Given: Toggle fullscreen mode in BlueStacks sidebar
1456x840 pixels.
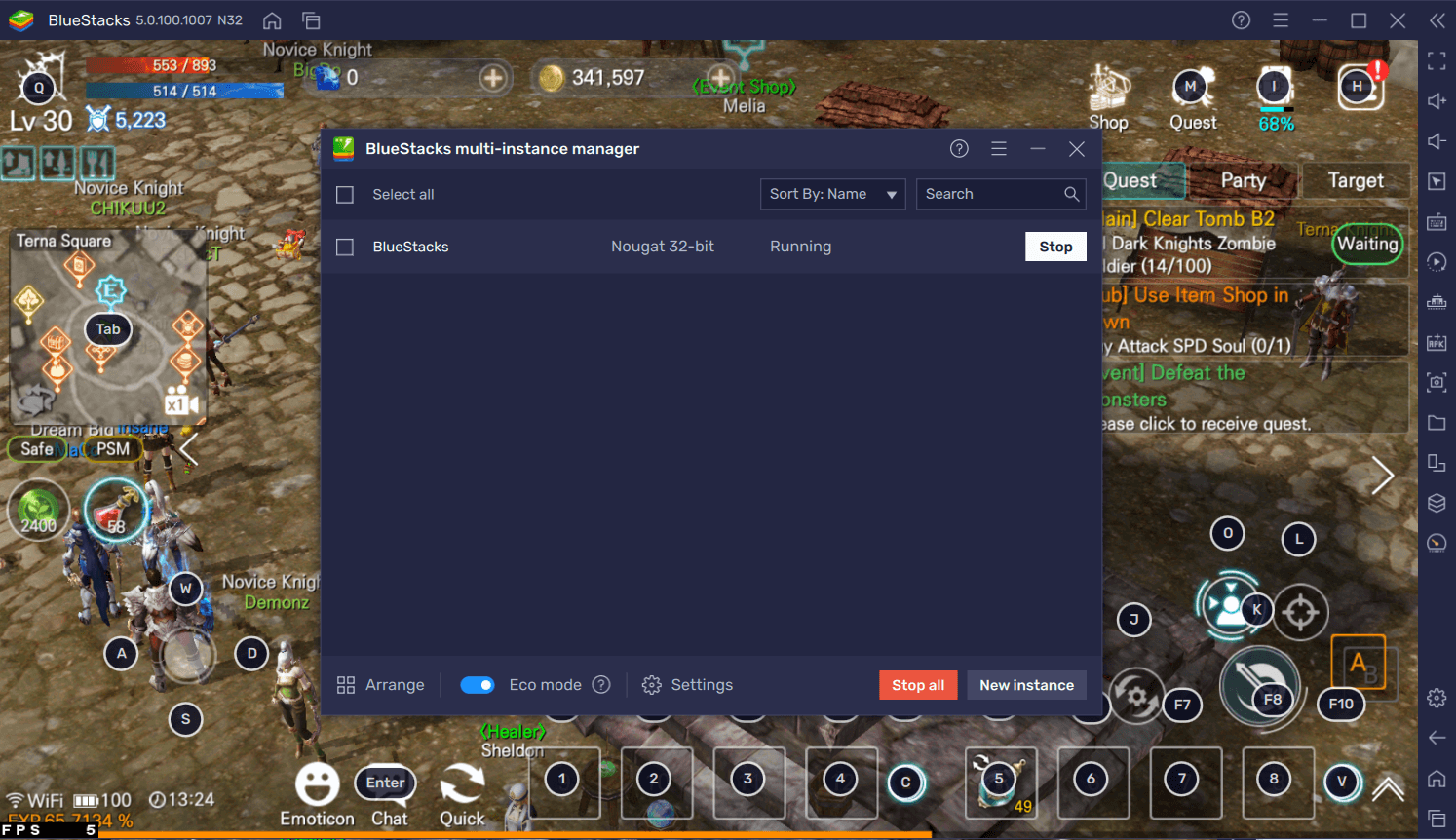Looking at the screenshot, I should point(1437,61).
